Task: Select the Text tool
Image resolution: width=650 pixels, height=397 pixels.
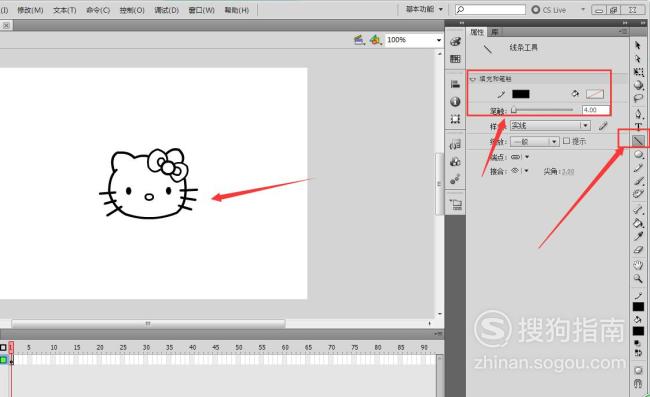Action: click(x=638, y=126)
